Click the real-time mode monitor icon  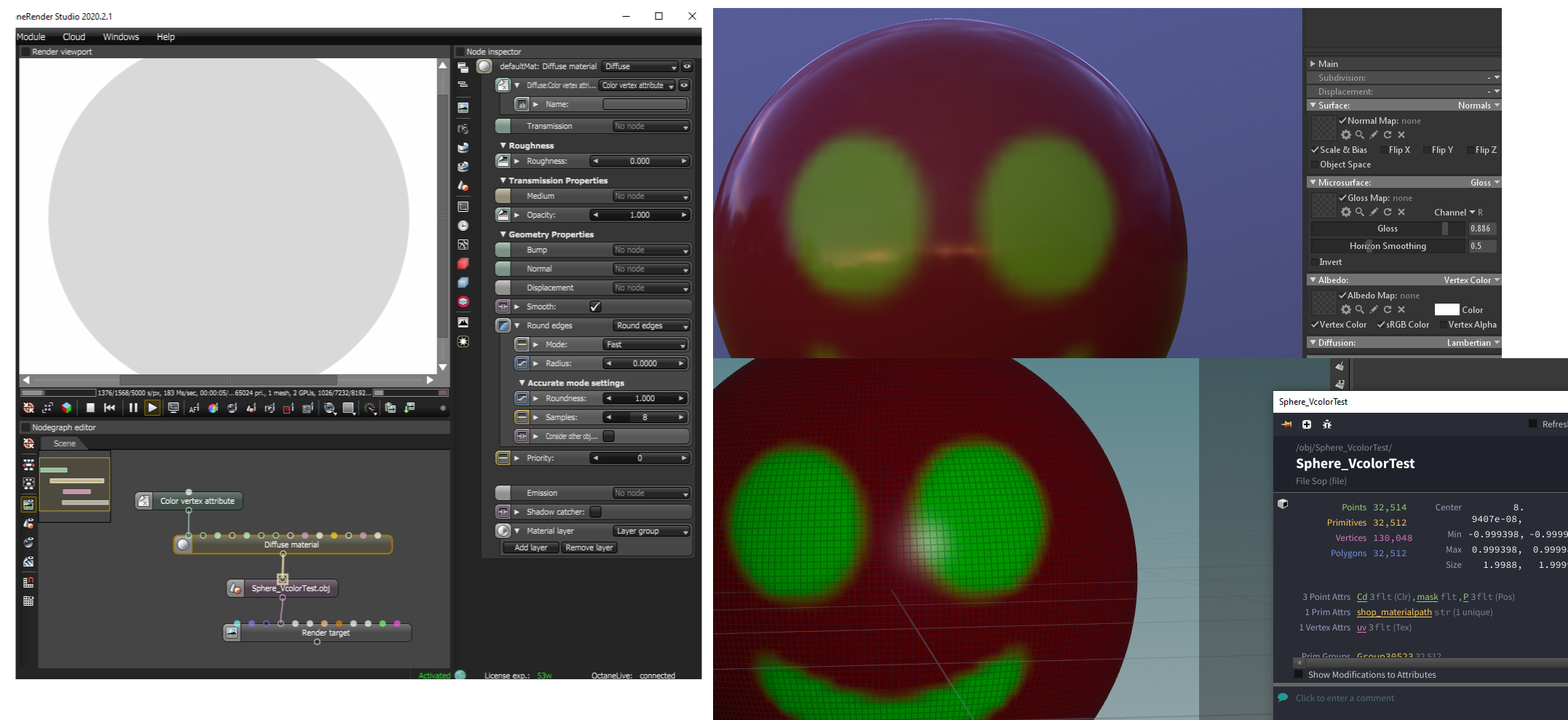pos(173,408)
